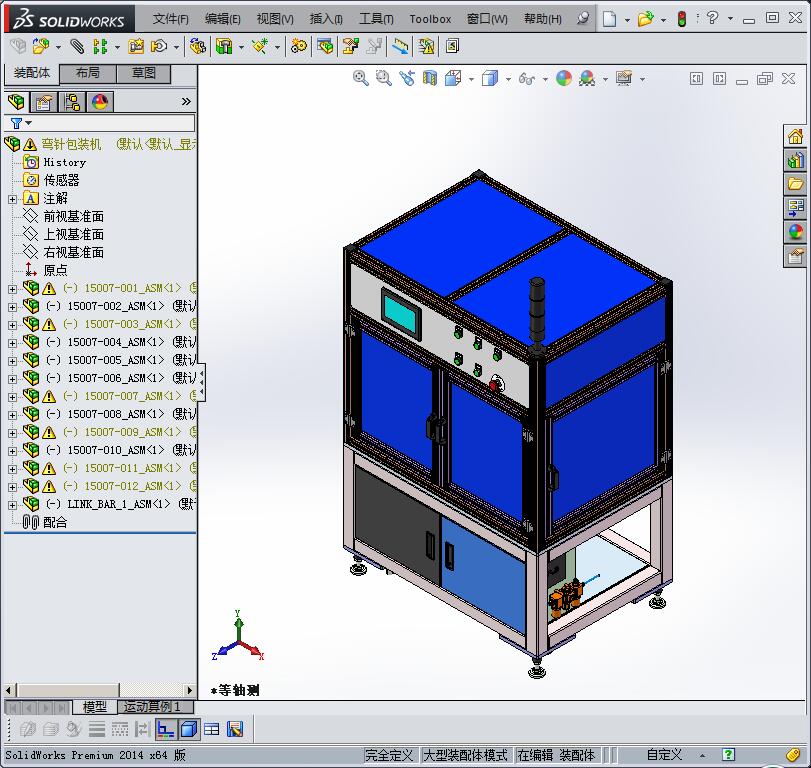Click the Linear Component Pattern icon
This screenshot has height=768, width=811.
click(100, 47)
